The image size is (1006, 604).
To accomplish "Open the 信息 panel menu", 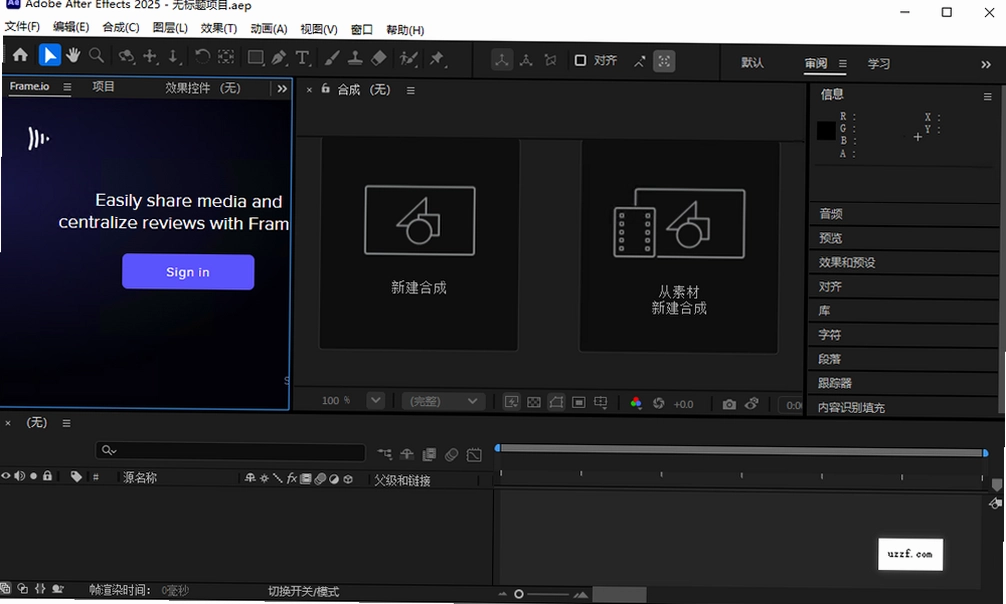I will (987, 96).
